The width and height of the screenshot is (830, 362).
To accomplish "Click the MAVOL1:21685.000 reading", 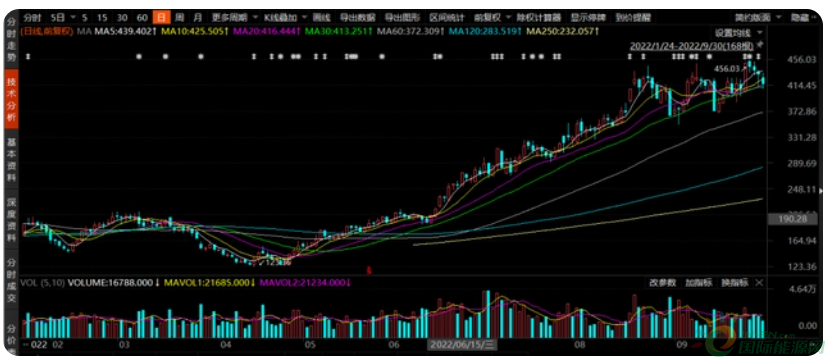I will [x=210, y=283].
